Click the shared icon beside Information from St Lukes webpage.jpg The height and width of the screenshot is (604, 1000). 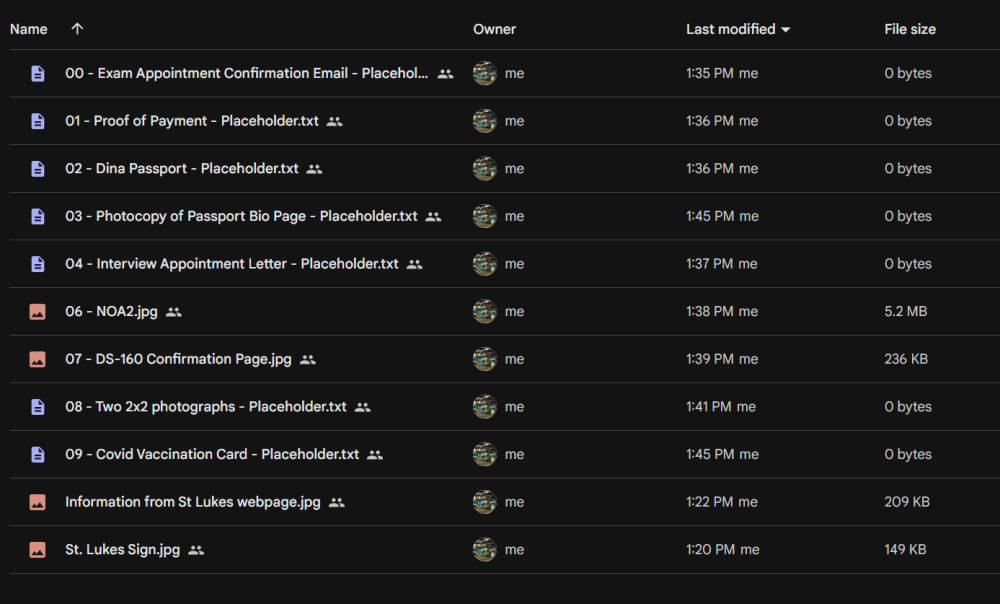[x=337, y=503]
